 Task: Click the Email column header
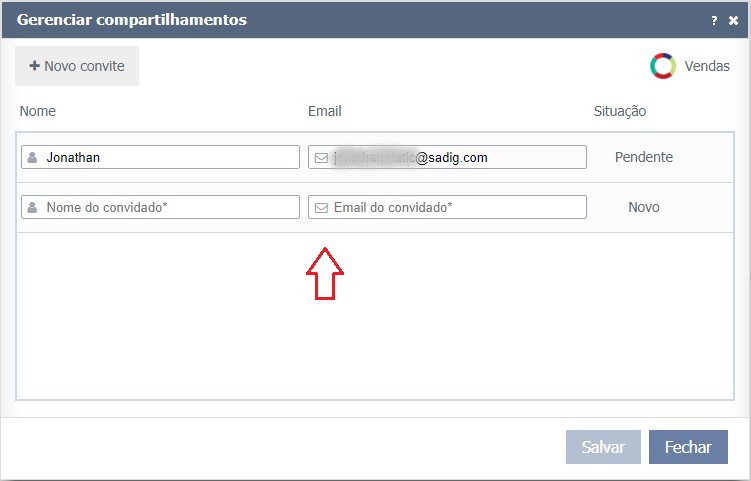(325, 111)
